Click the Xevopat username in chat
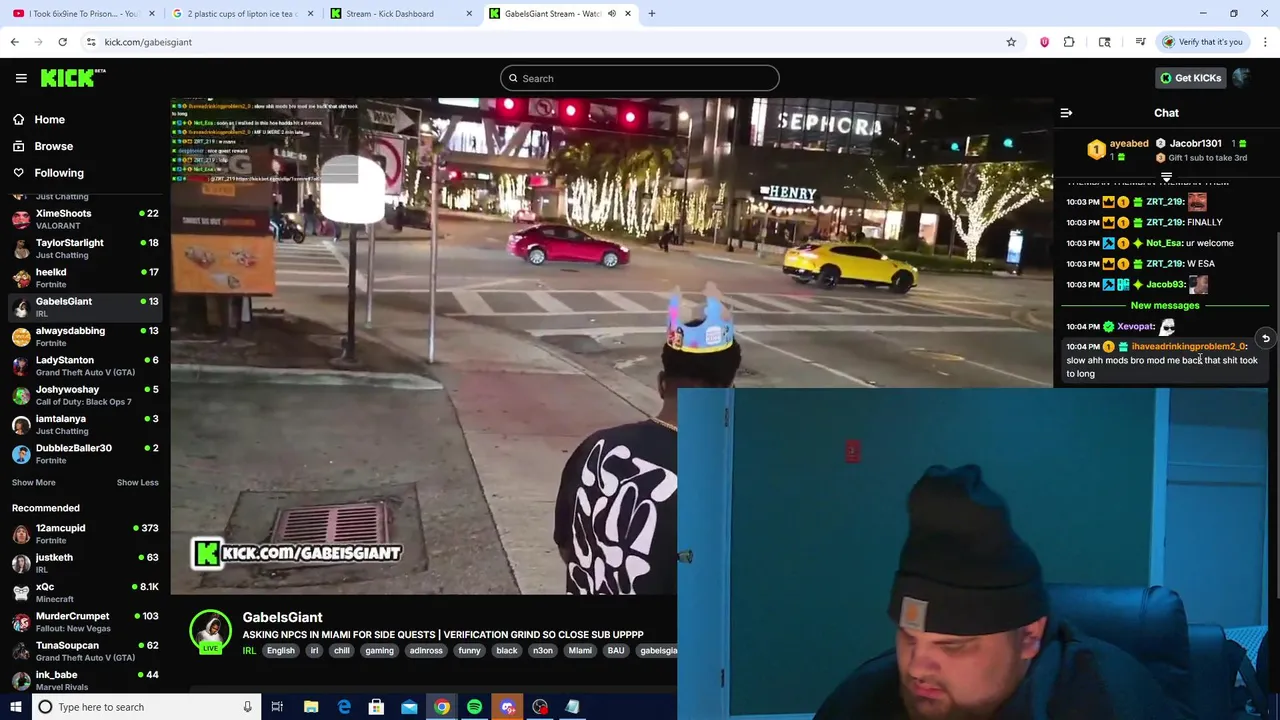 point(1136,326)
